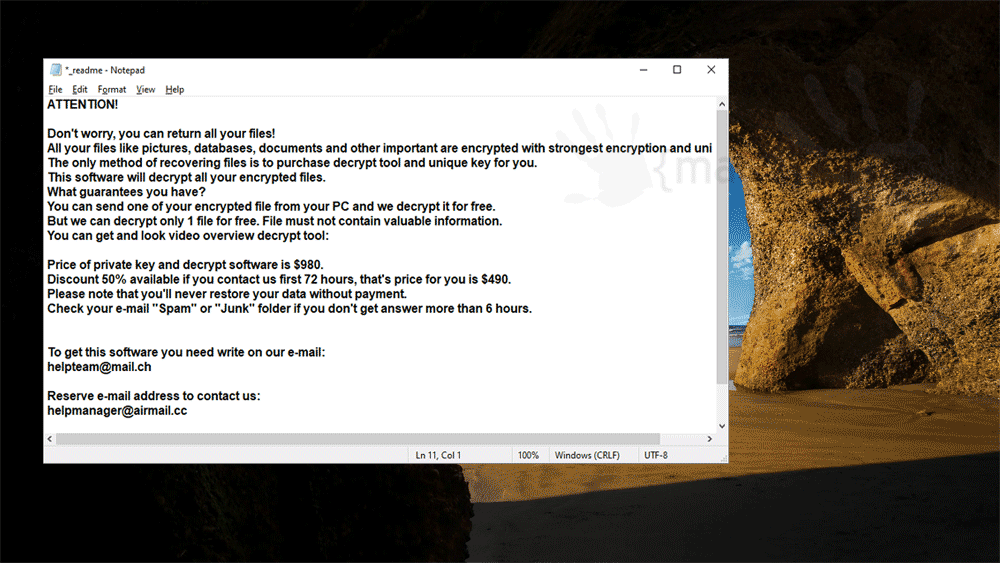
Task: Click the horizontal scrollbar left arrow
Action: 50,439
